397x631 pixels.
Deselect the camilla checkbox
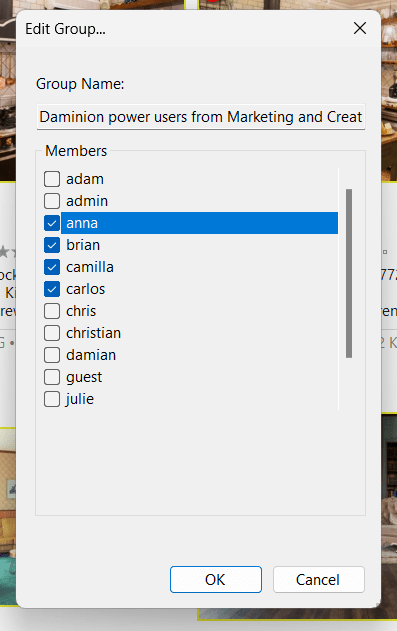[x=52, y=267]
